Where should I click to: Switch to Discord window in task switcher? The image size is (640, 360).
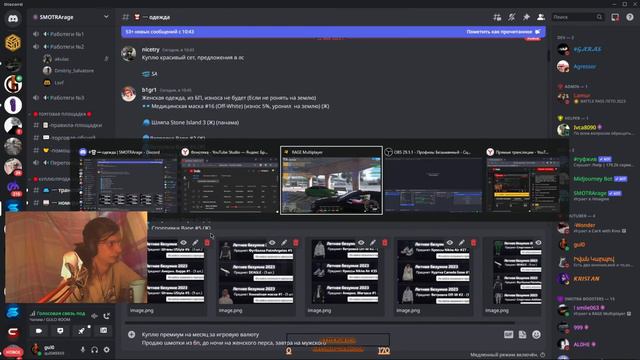127,180
